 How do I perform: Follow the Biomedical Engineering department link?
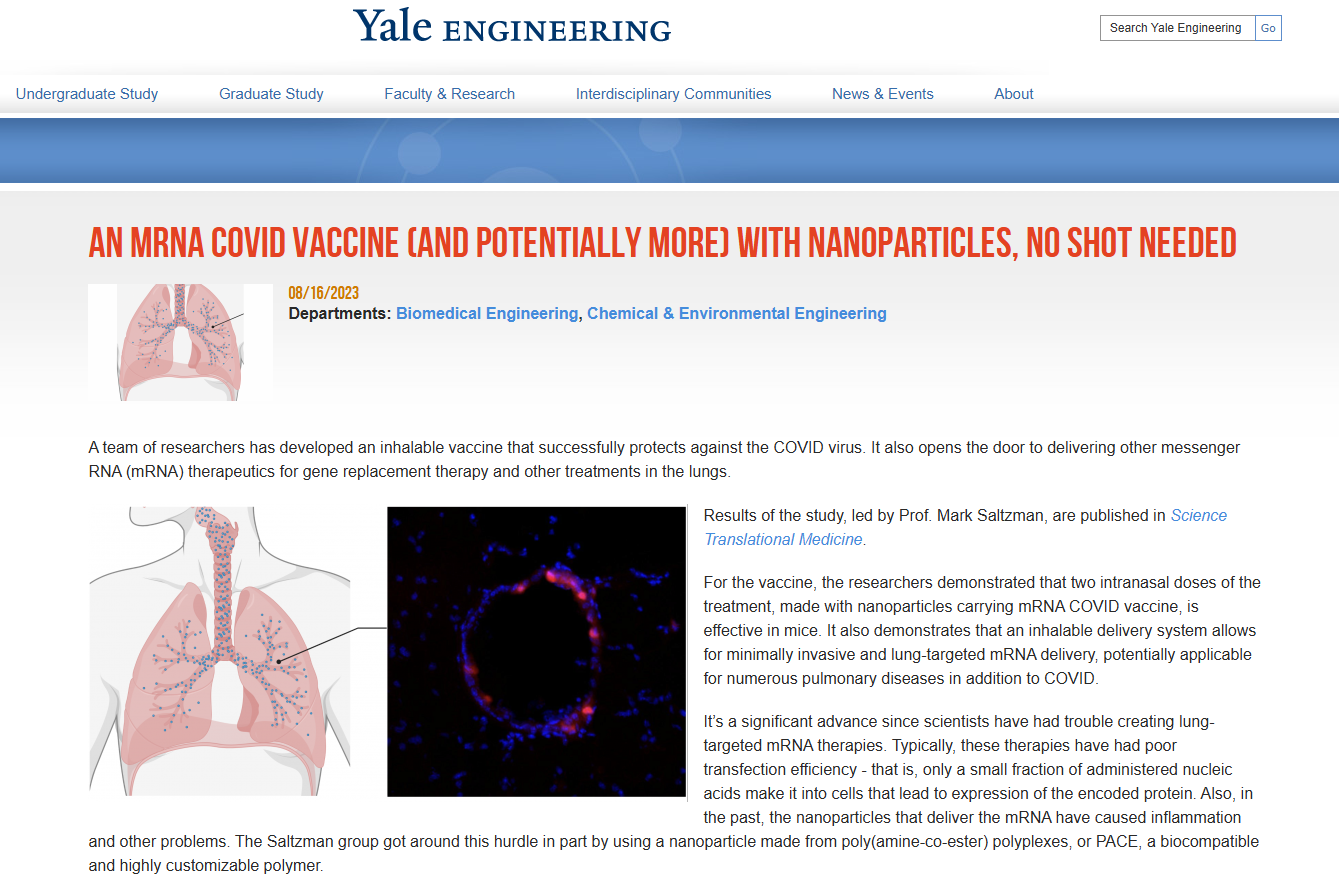tap(487, 314)
